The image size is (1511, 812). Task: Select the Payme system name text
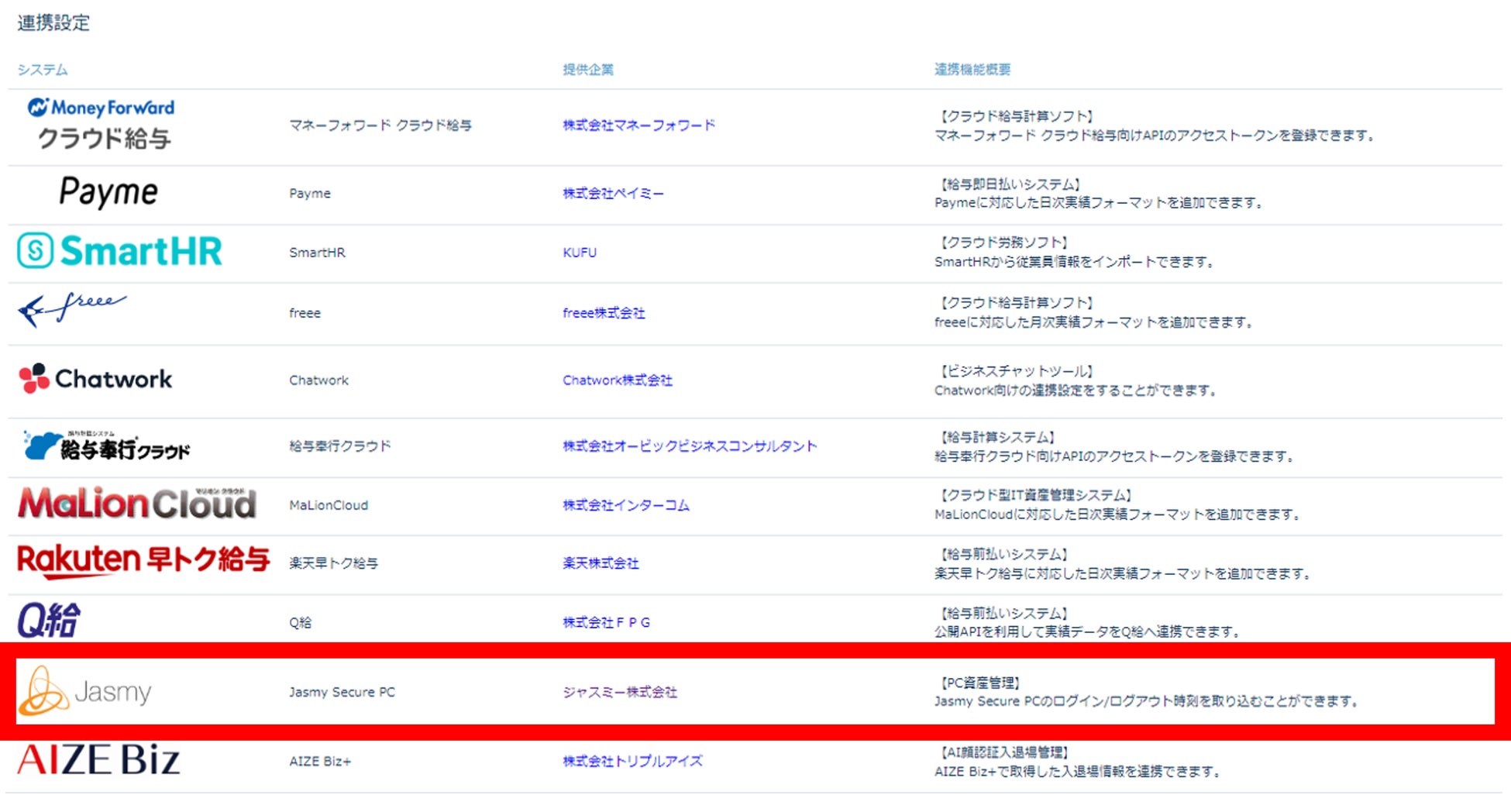310,193
